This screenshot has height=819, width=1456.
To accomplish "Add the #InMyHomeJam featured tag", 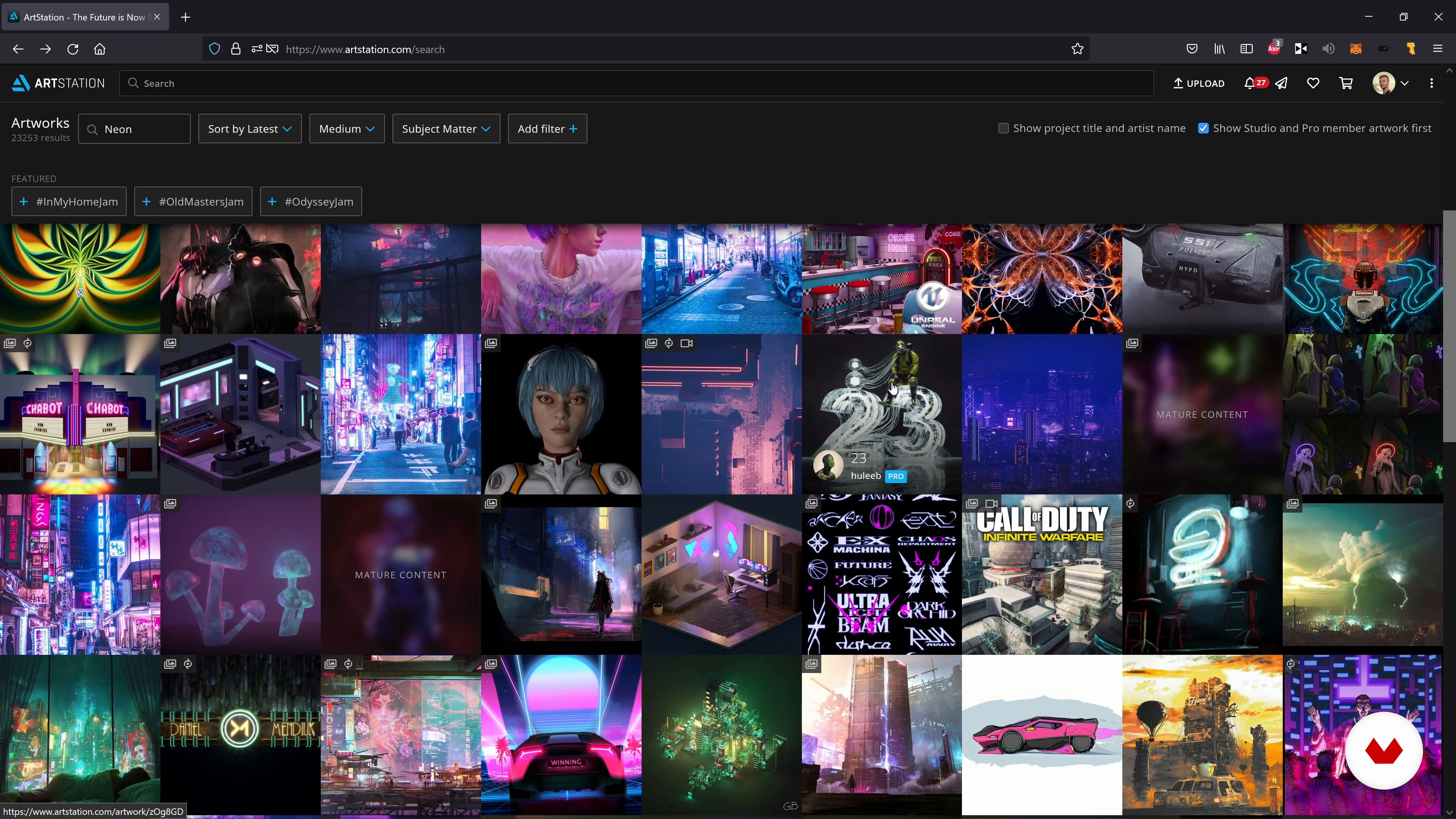I will (x=69, y=201).
